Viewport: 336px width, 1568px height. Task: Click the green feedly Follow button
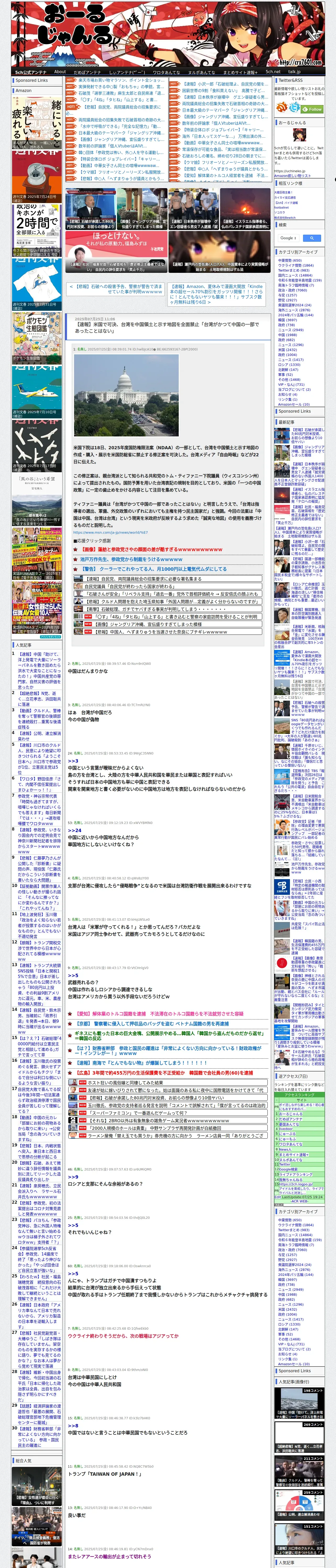click(313, 109)
